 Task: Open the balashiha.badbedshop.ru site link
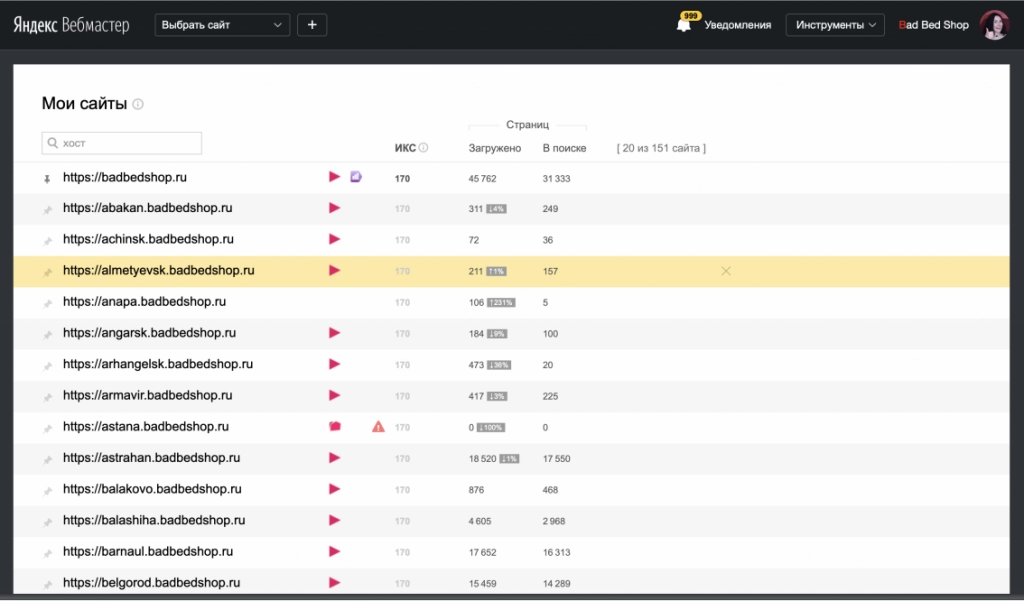pos(154,521)
